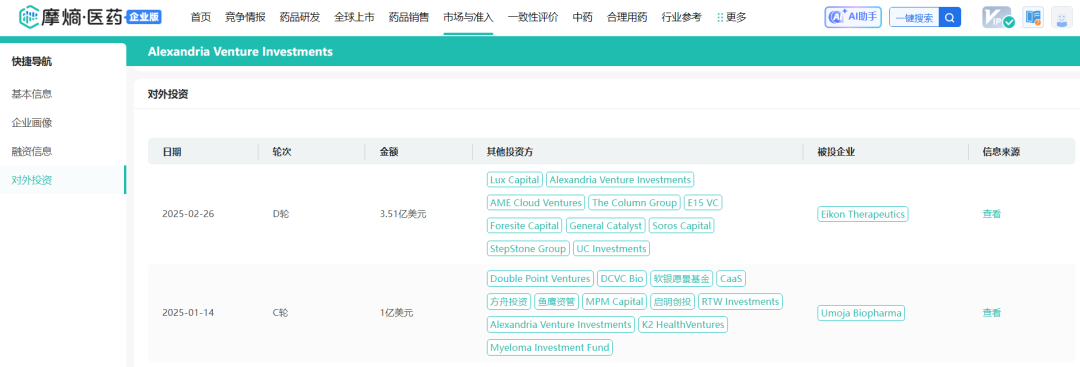Open 竞争情报 menu
The width and height of the screenshot is (1080, 367).
pyautogui.click(x=245, y=17)
